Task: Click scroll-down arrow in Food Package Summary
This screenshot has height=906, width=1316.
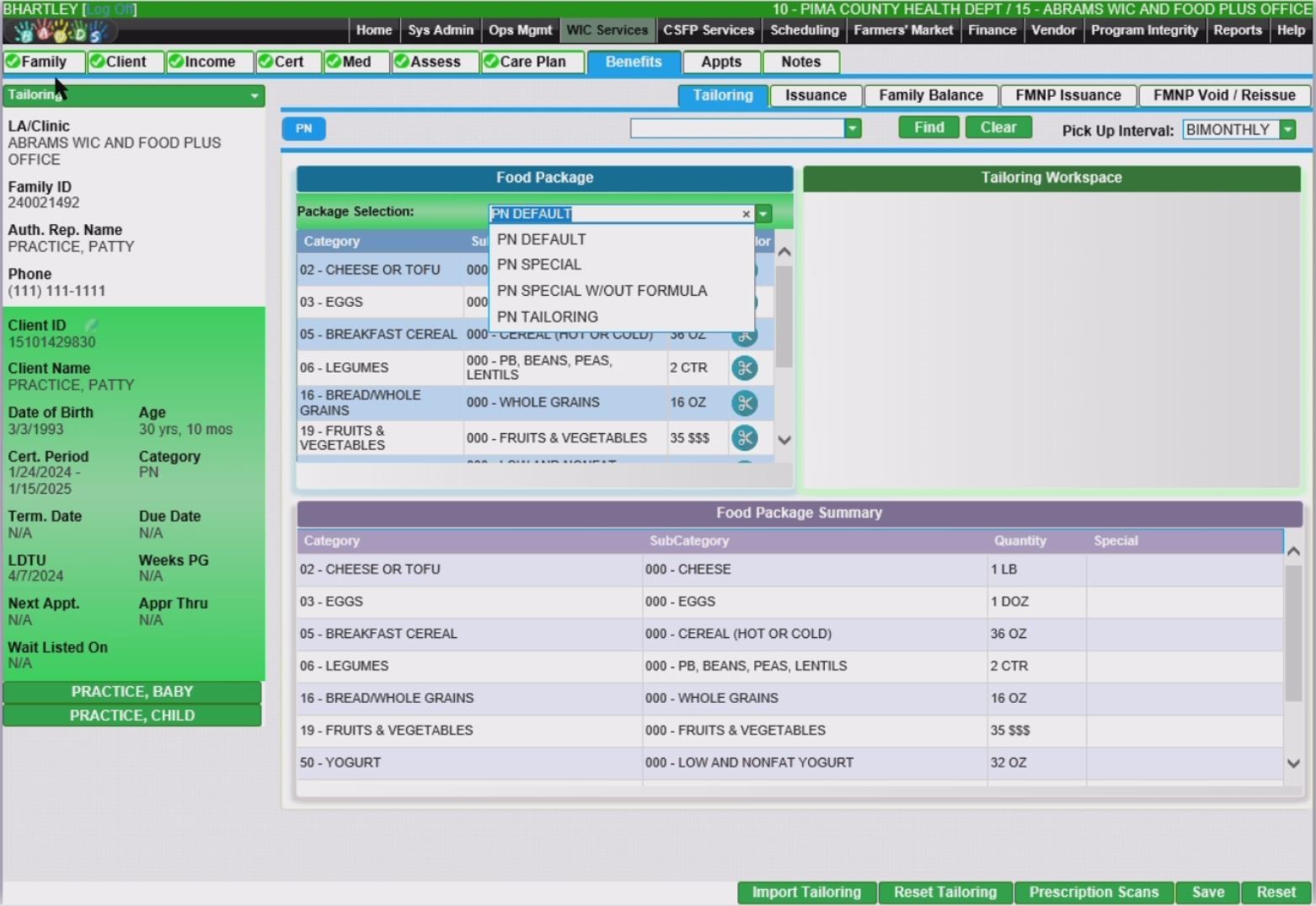Action: pos(1293,764)
